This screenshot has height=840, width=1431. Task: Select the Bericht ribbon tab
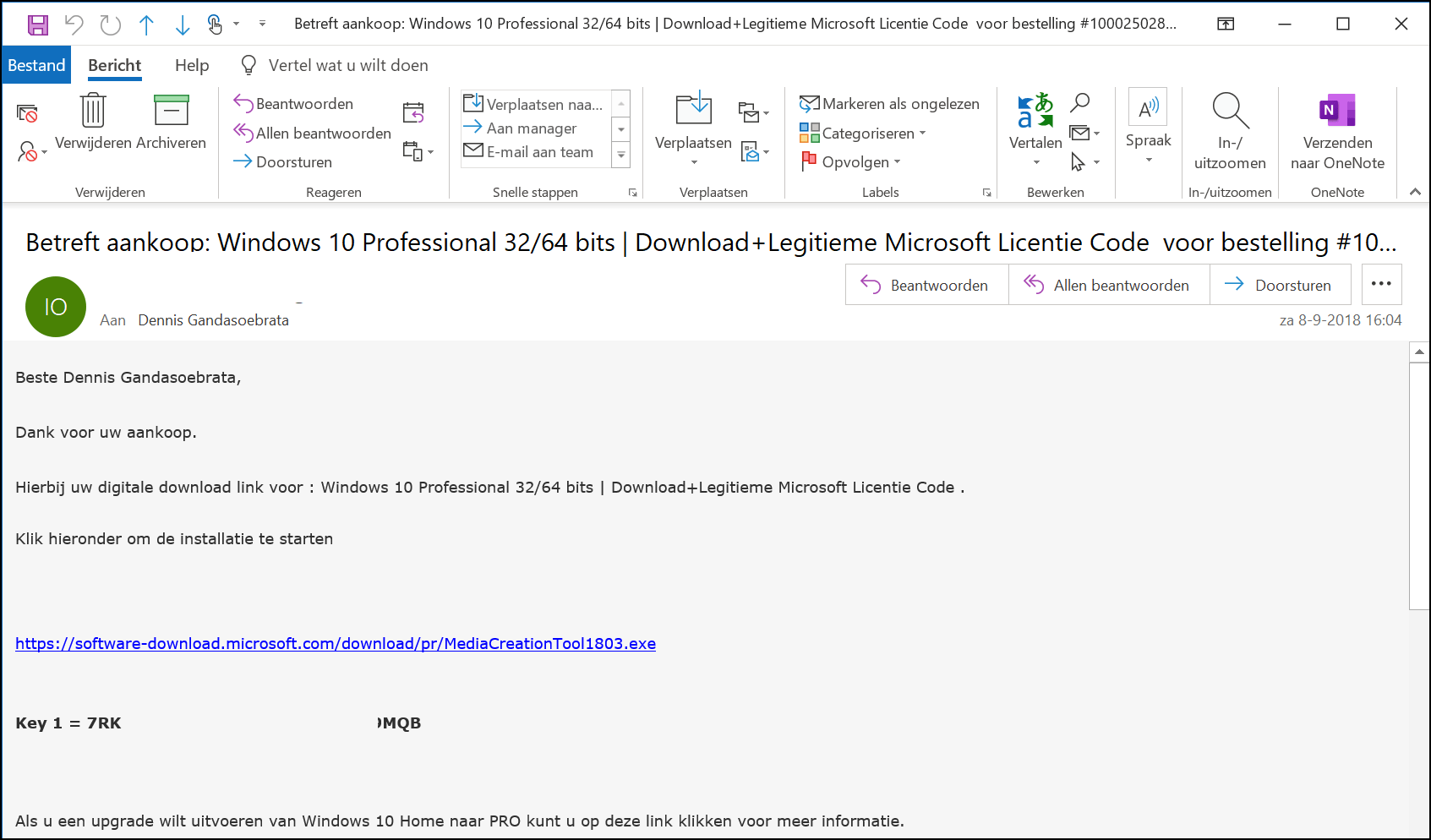click(x=115, y=65)
